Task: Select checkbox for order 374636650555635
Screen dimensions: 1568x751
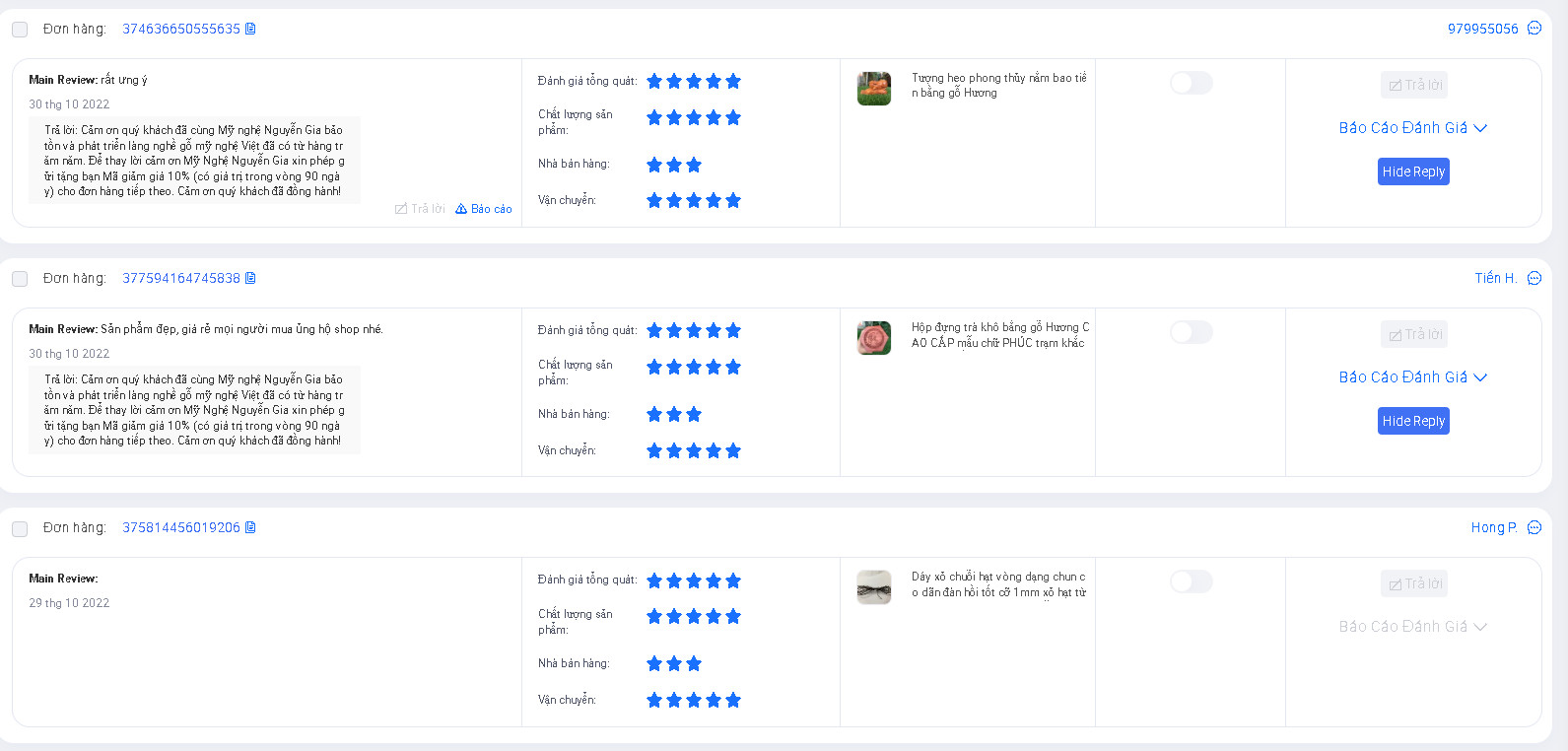Action: [x=20, y=30]
